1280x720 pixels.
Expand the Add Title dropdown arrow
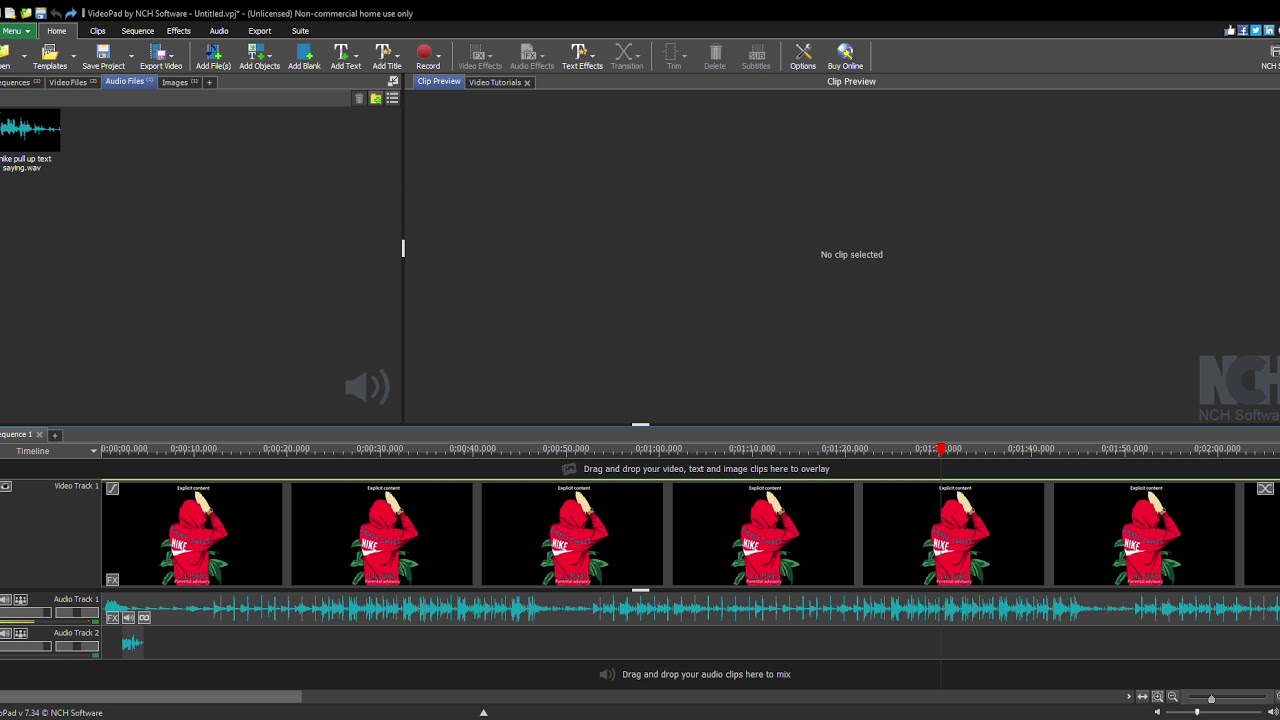pyautogui.click(x=397, y=55)
